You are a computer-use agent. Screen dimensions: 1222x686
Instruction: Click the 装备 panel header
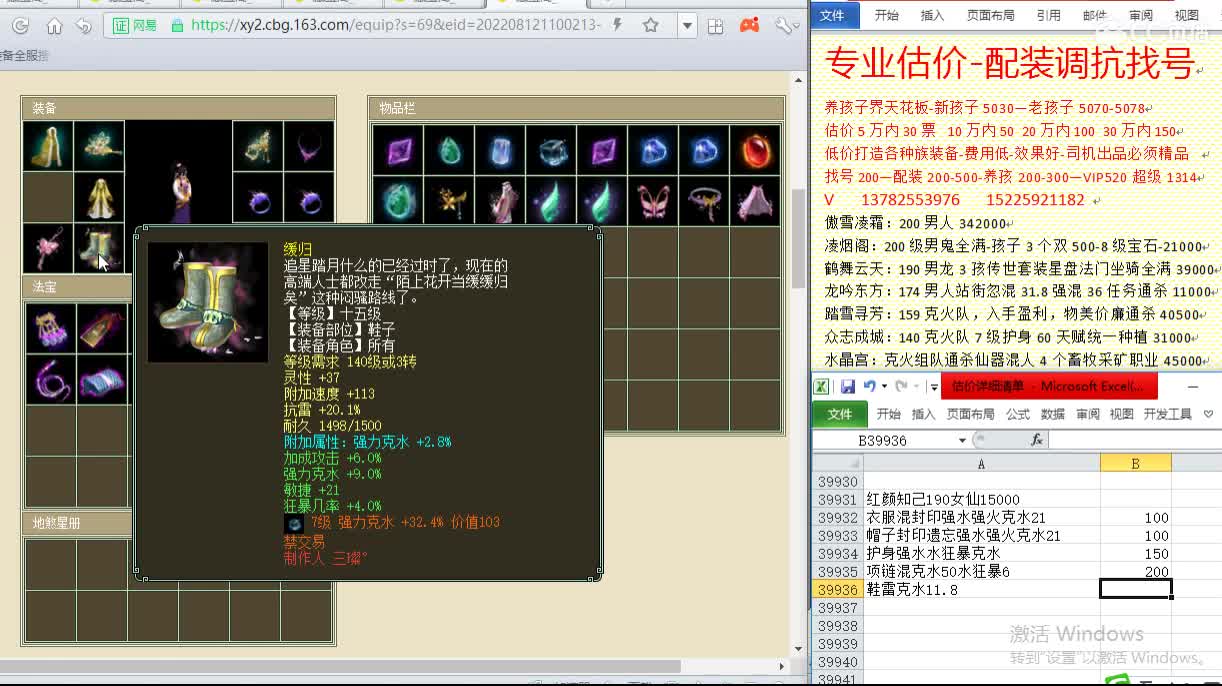179,108
